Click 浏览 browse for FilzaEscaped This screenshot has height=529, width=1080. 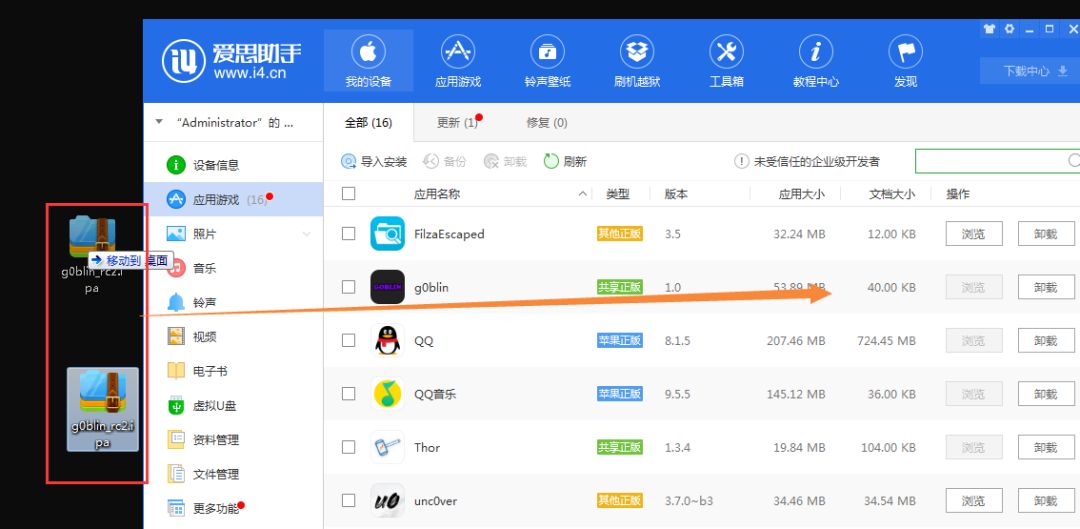[x=974, y=234]
